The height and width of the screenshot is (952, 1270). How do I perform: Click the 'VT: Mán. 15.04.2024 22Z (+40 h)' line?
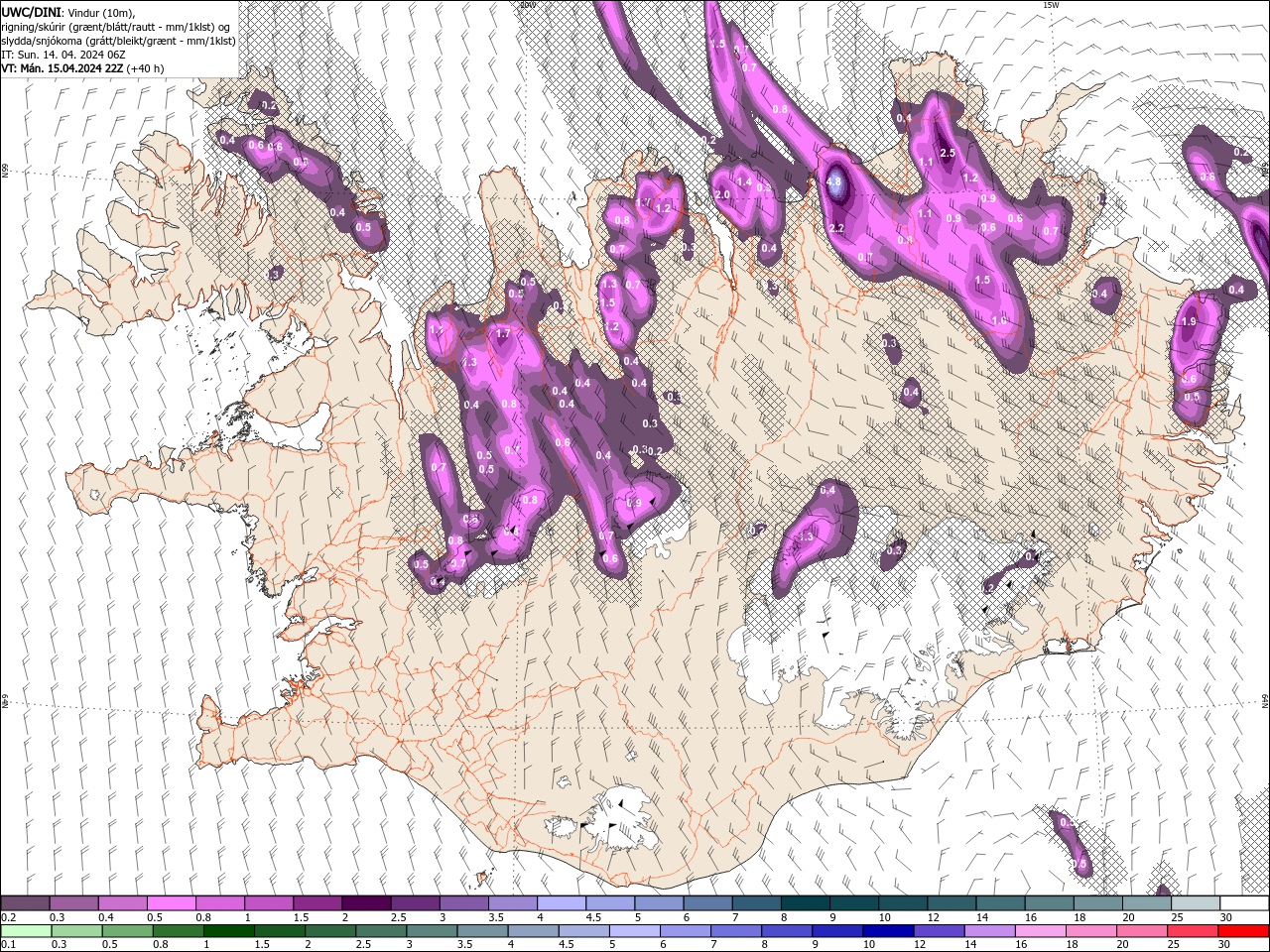82,68
